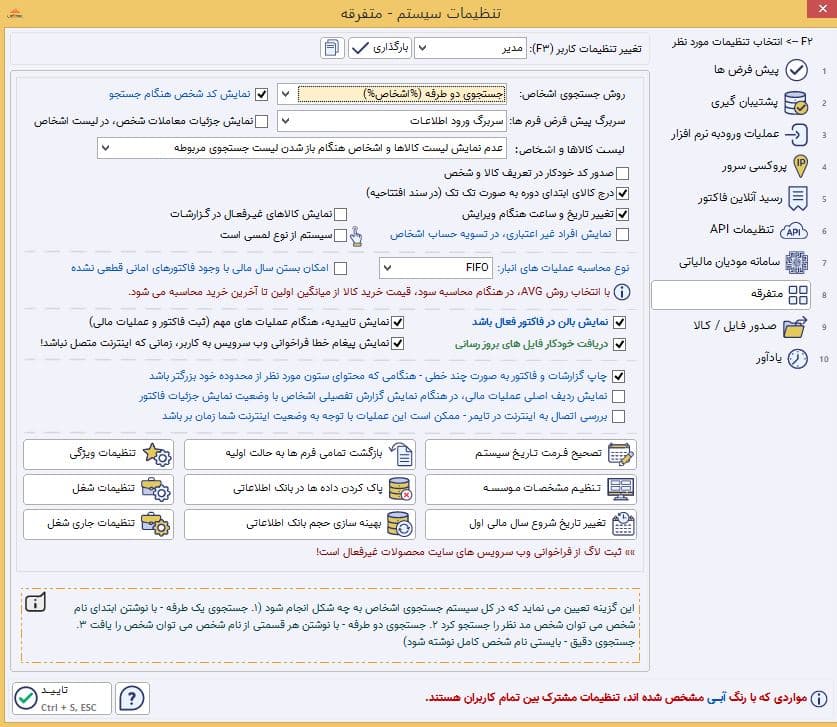Click the صدور فایل / کالا folder icon

(795, 327)
